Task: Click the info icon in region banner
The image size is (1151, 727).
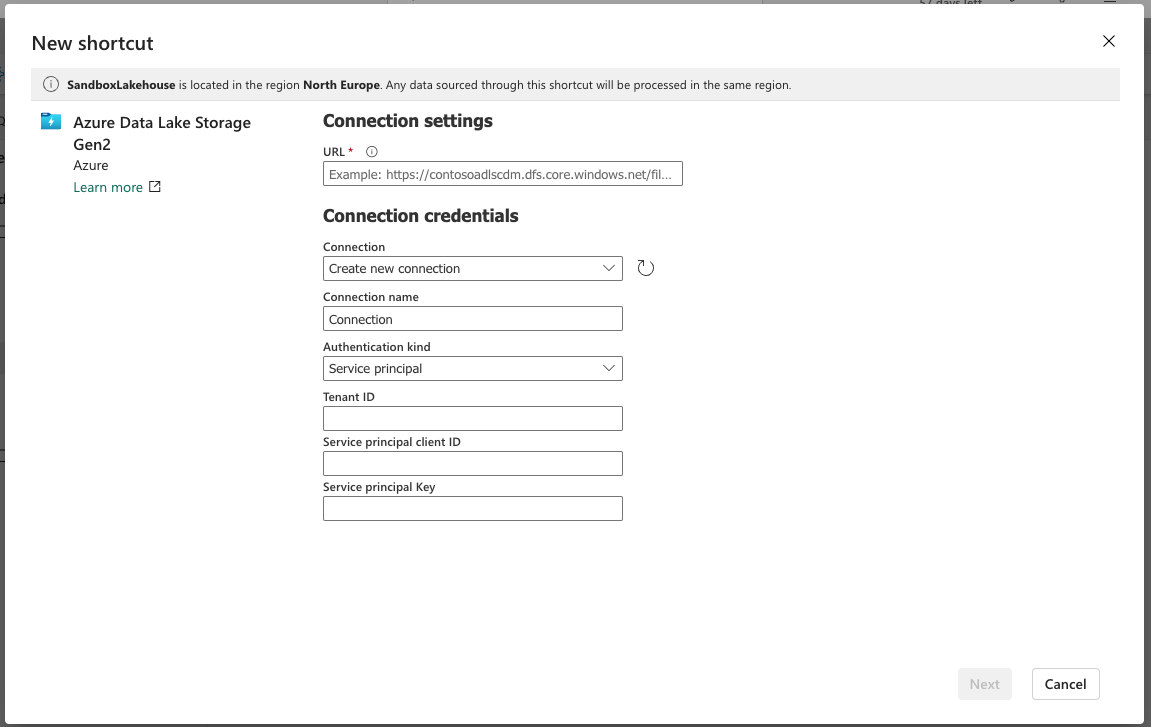Action: 51,85
